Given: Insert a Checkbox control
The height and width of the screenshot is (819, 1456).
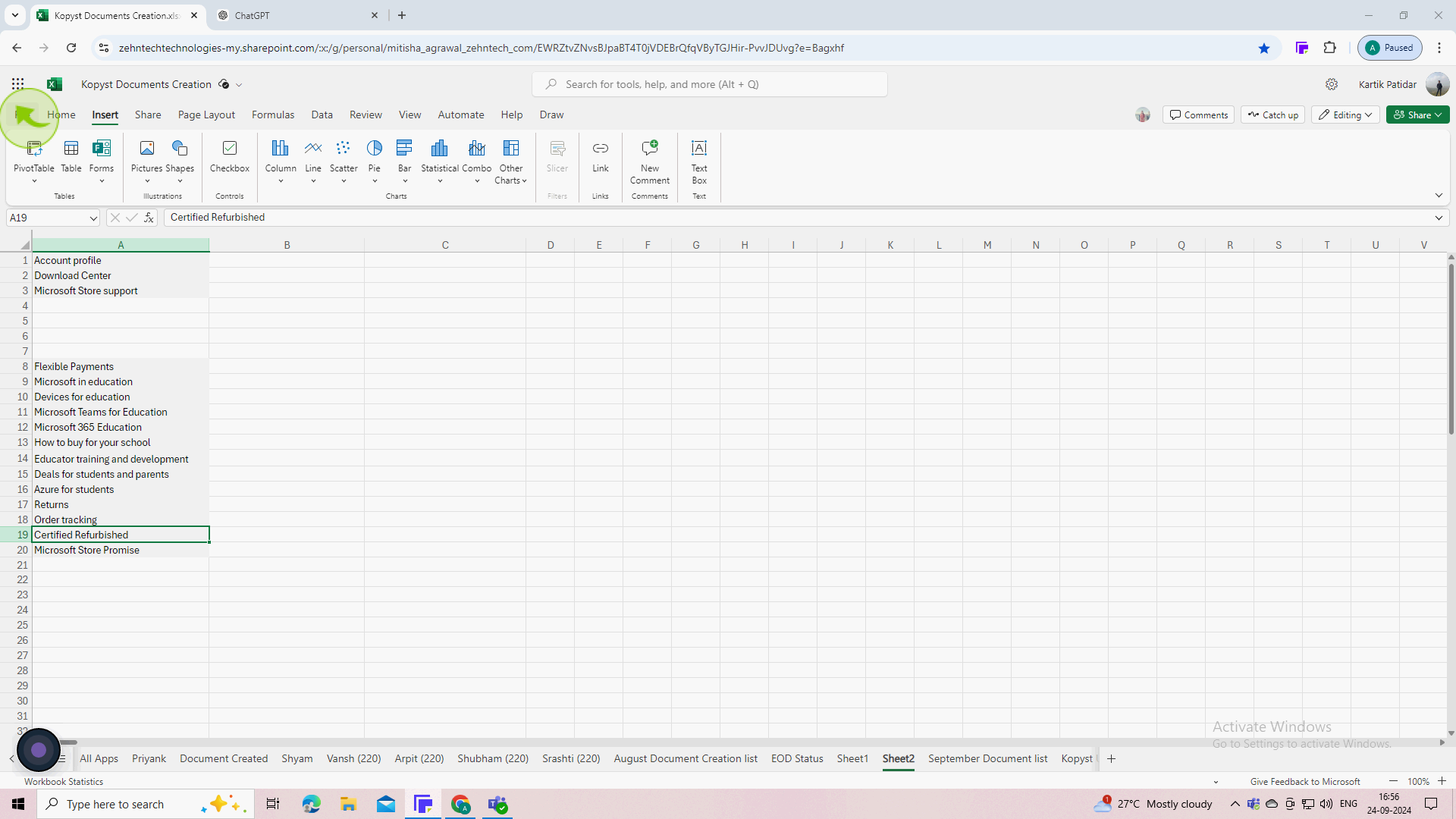Looking at the screenshot, I should tap(230, 156).
